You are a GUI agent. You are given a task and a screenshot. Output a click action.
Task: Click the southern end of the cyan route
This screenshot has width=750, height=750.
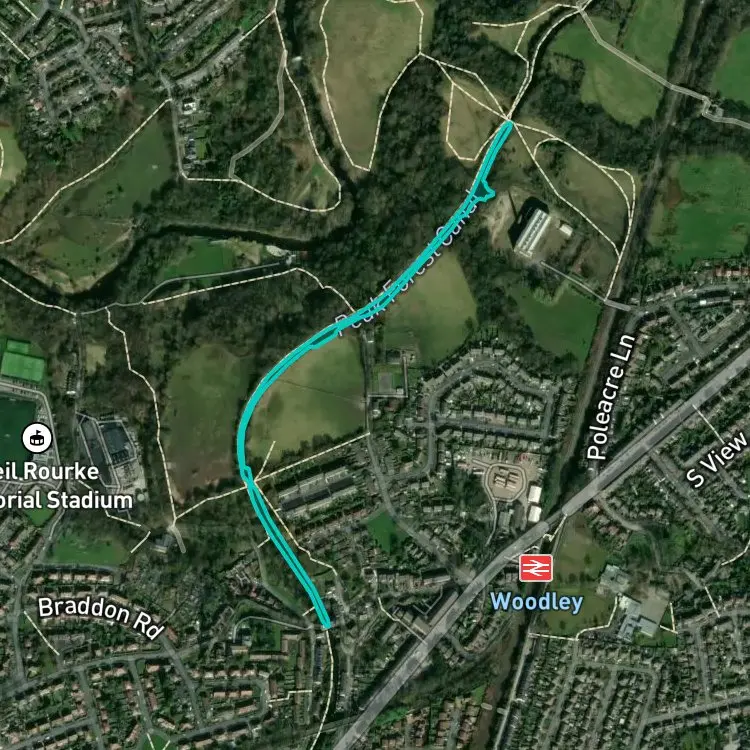(326, 624)
